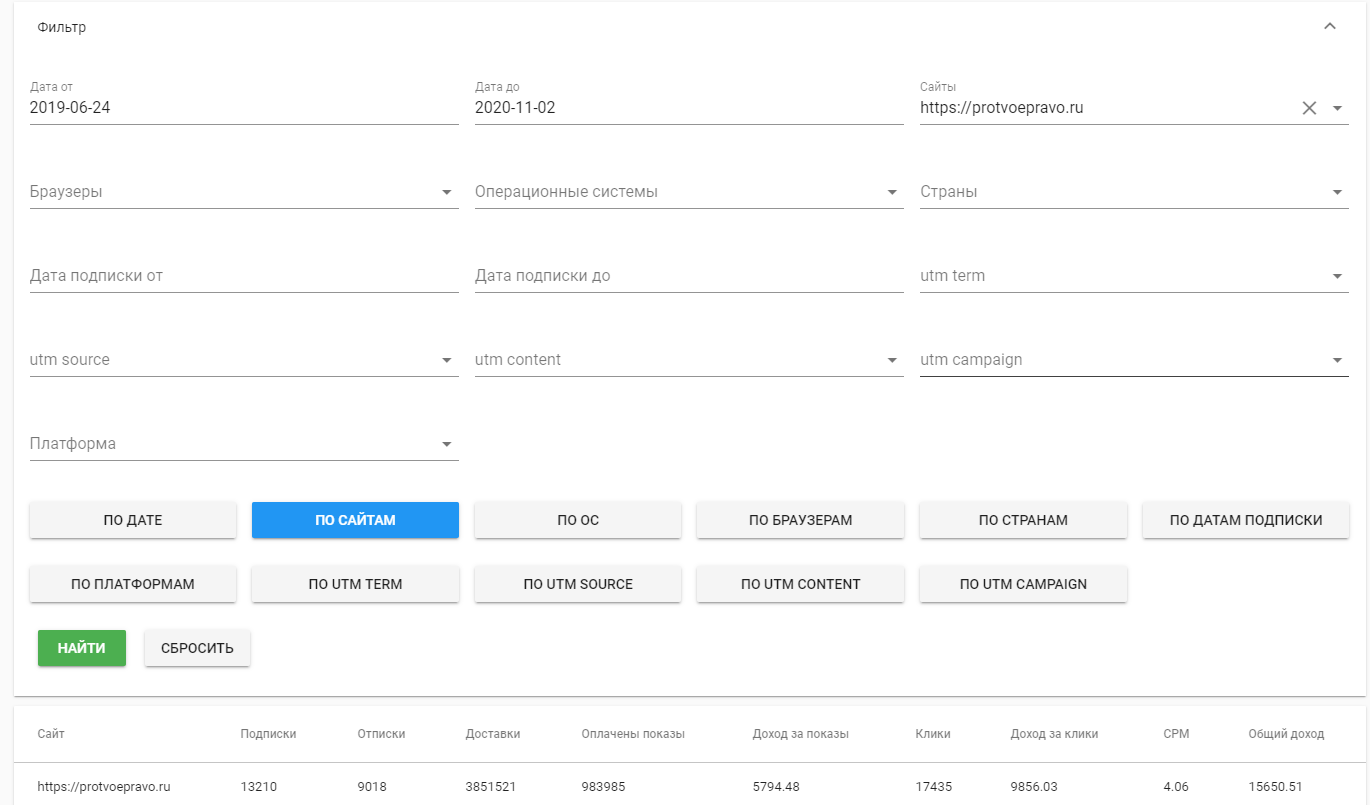Image resolution: width=1370 pixels, height=805 pixels.
Task: Open the Платформа dropdown
Action: [447, 444]
